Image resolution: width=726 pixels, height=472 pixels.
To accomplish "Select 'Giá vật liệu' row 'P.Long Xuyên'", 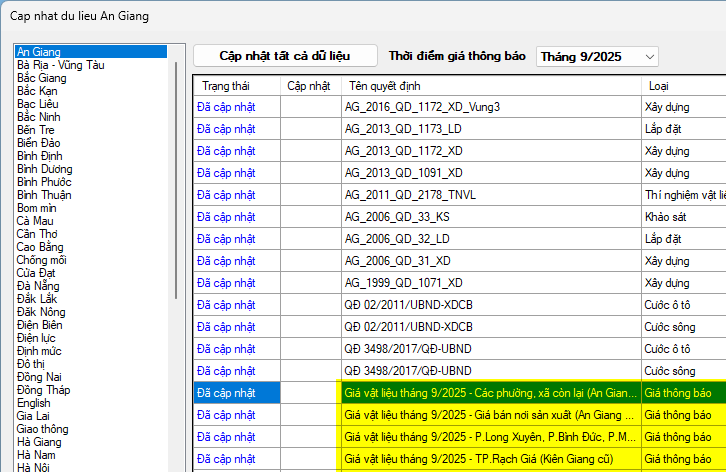I will click(x=459, y=437).
